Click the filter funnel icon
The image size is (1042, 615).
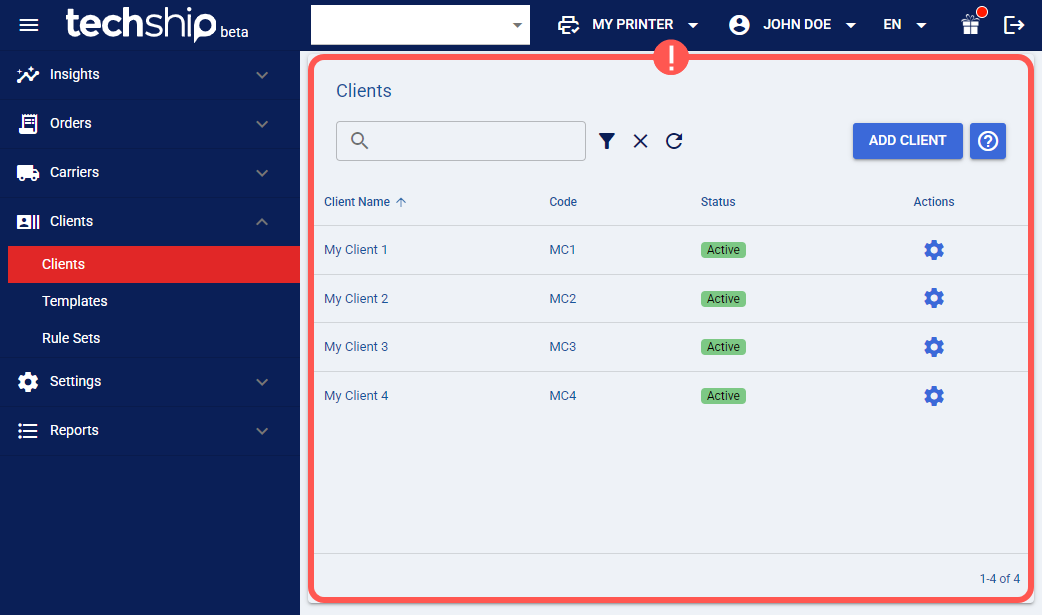point(607,141)
